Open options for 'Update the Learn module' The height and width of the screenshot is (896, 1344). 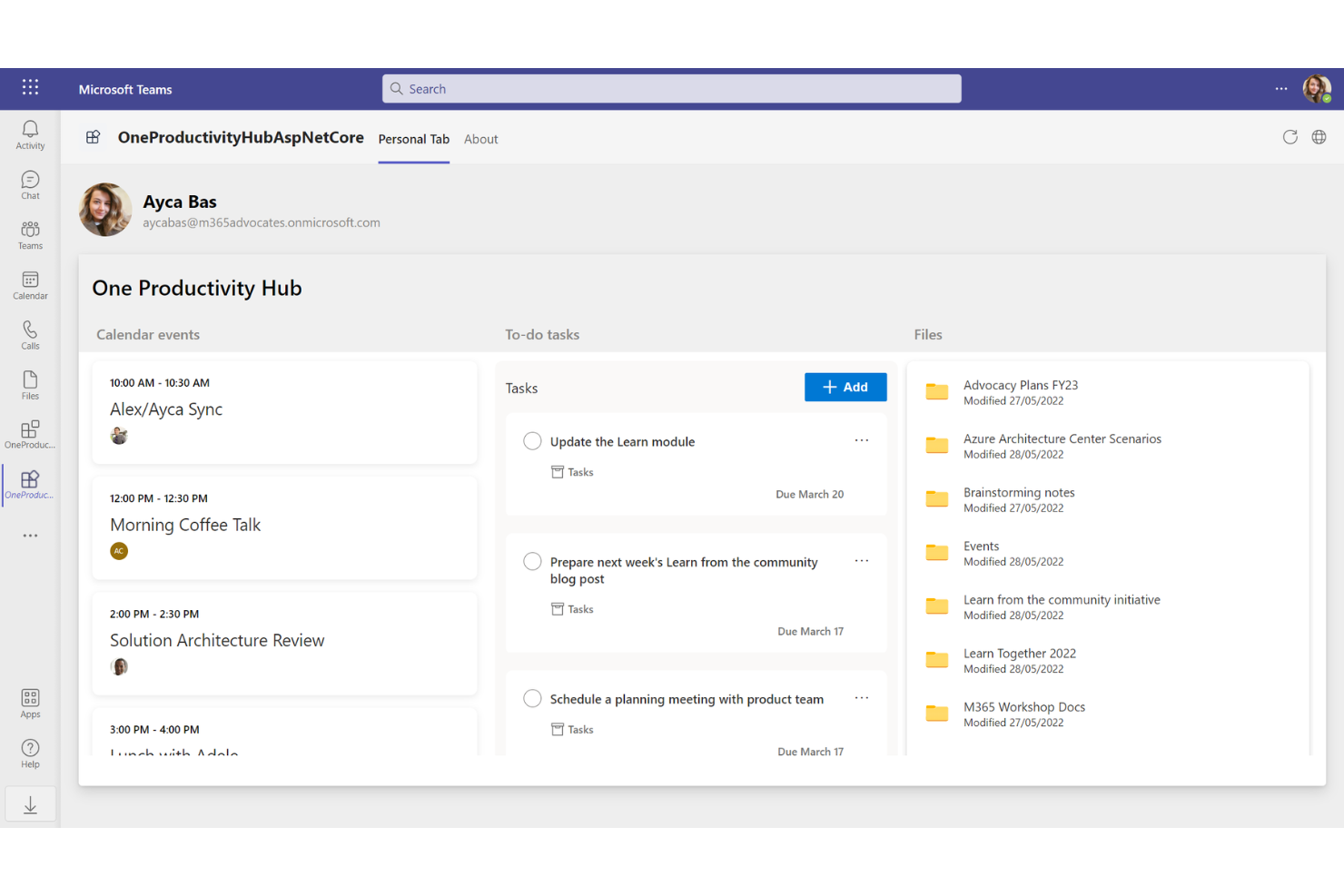tap(862, 440)
